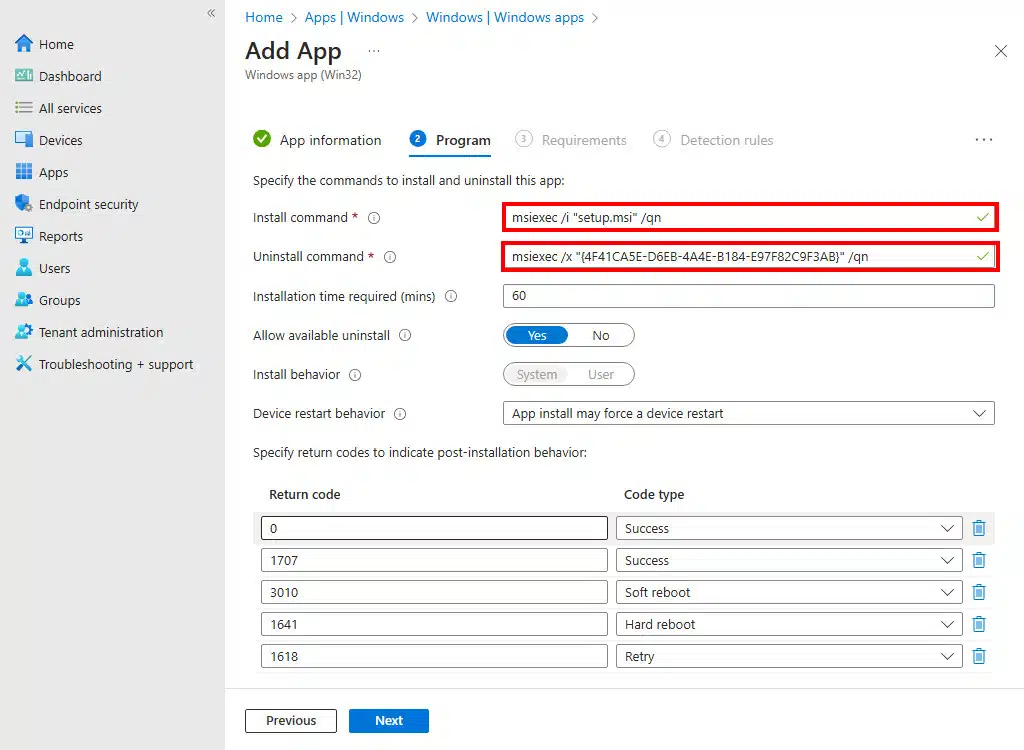This screenshot has height=750, width=1024.
Task: Delete the return code 3010 row
Action: tap(979, 592)
